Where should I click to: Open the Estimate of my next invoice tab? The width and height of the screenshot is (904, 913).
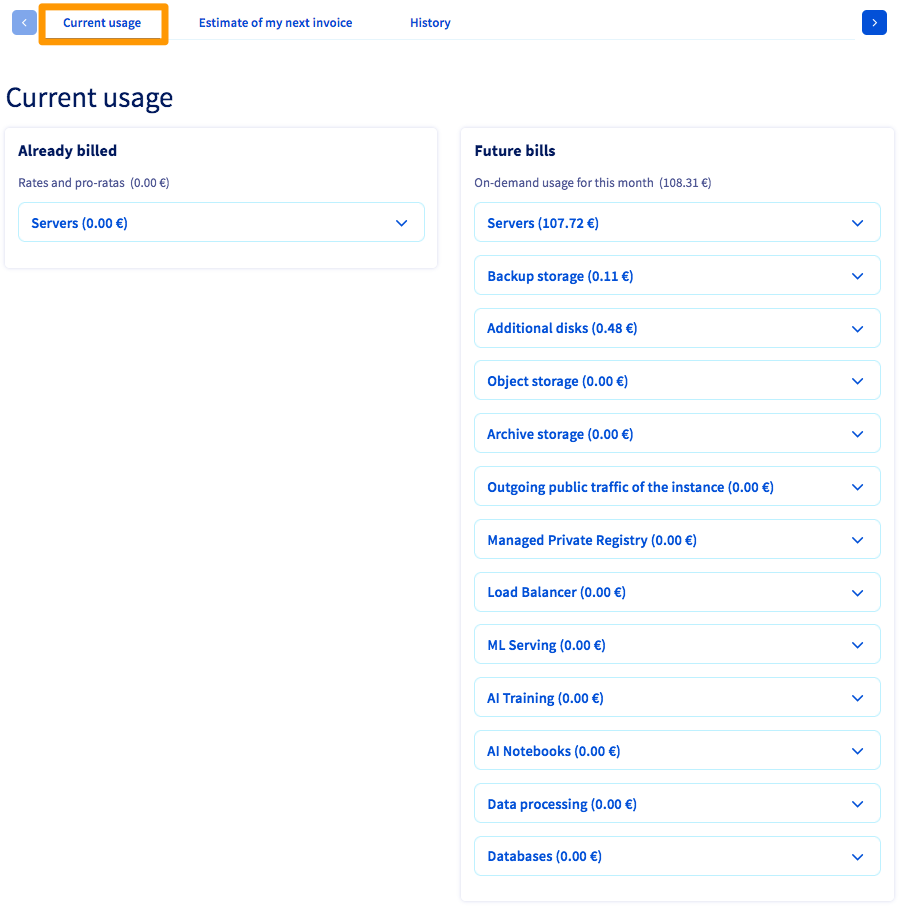pyautogui.click(x=275, y=23)
